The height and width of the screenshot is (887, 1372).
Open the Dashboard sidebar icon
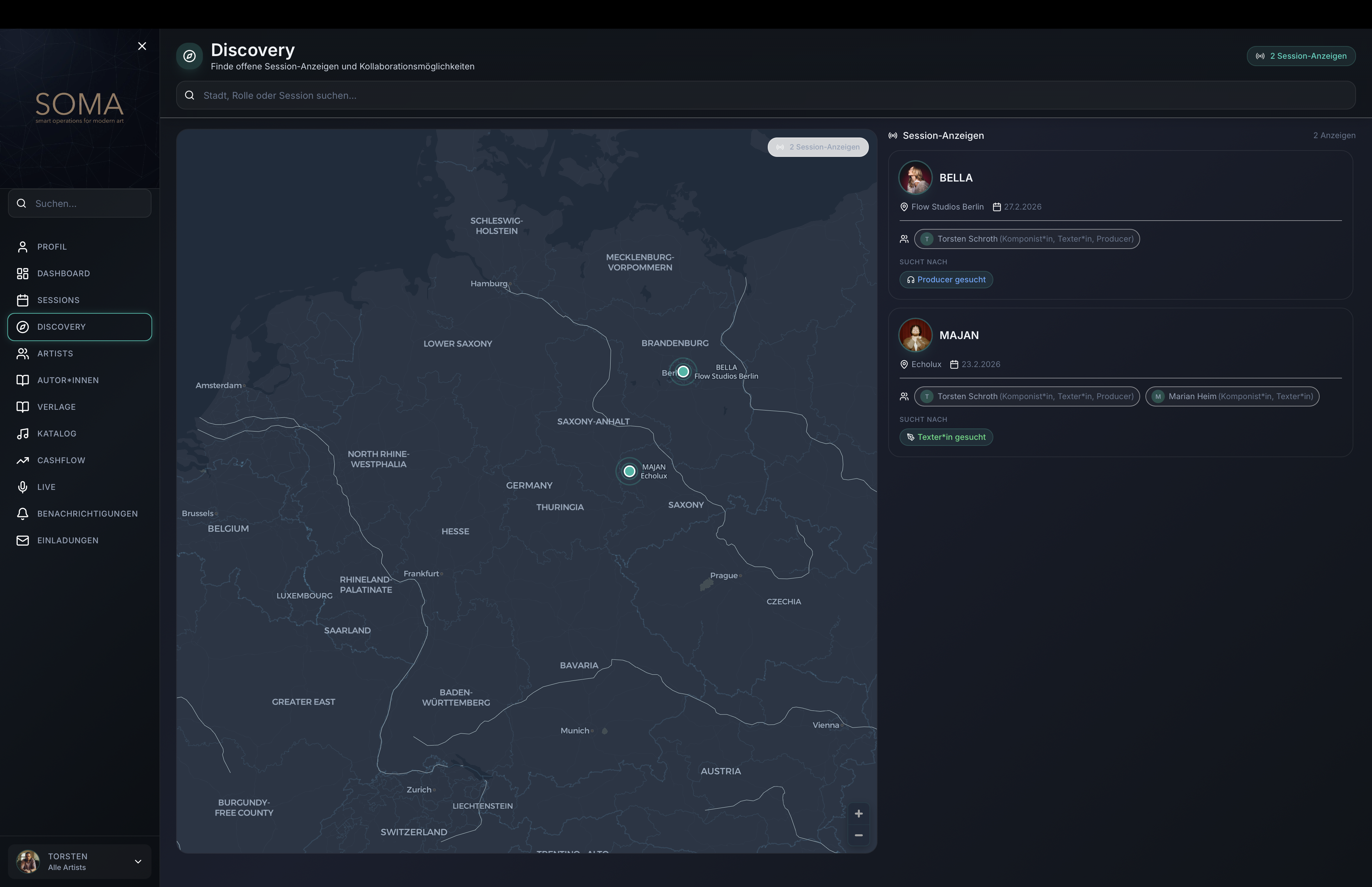coord(23,273)
